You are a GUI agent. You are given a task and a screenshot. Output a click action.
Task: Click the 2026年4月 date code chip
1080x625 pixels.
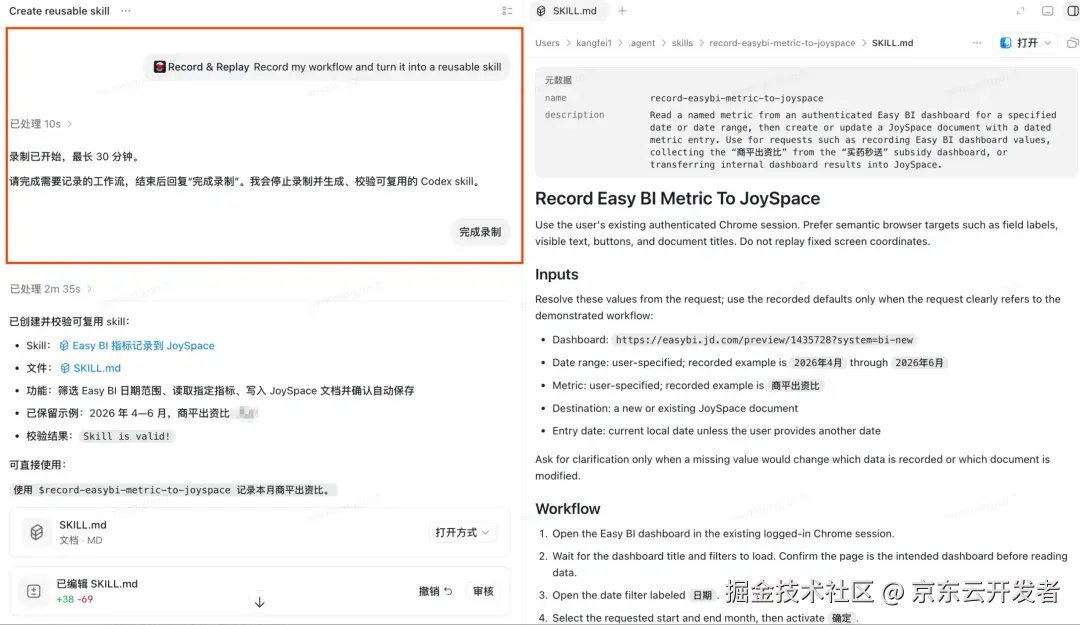coord(818,362)
